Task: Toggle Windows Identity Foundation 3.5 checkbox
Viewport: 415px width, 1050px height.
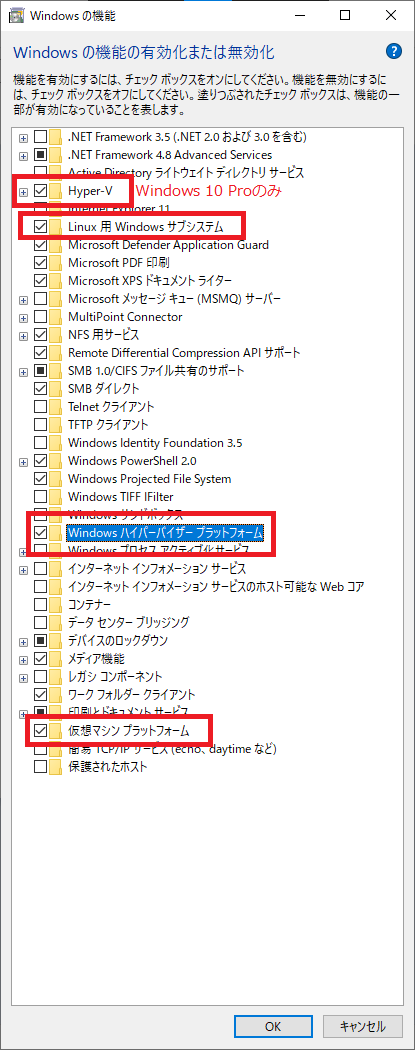Action: (x=40, y=443)
